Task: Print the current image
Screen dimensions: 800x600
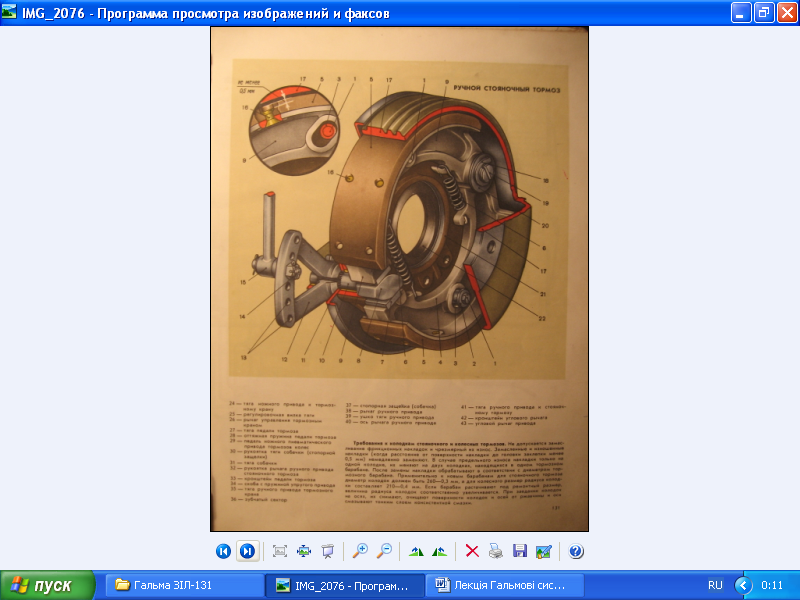Action: [496, 551]
